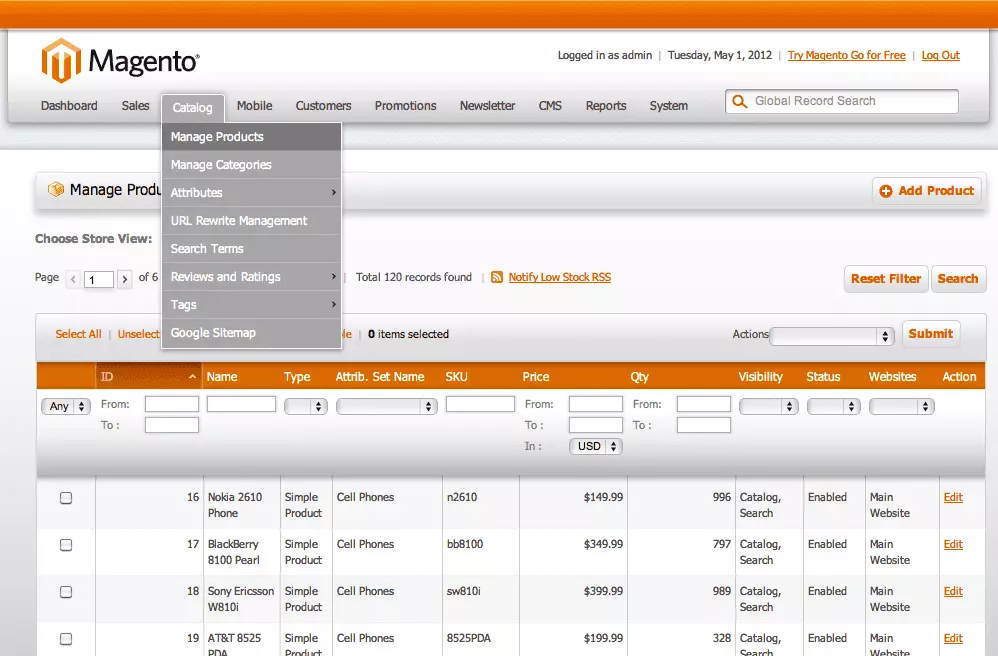Image resolution: width=998 pixels, height=656 pixels.
Task: Expand the Attributes submenu
Action: pos(251,193)
